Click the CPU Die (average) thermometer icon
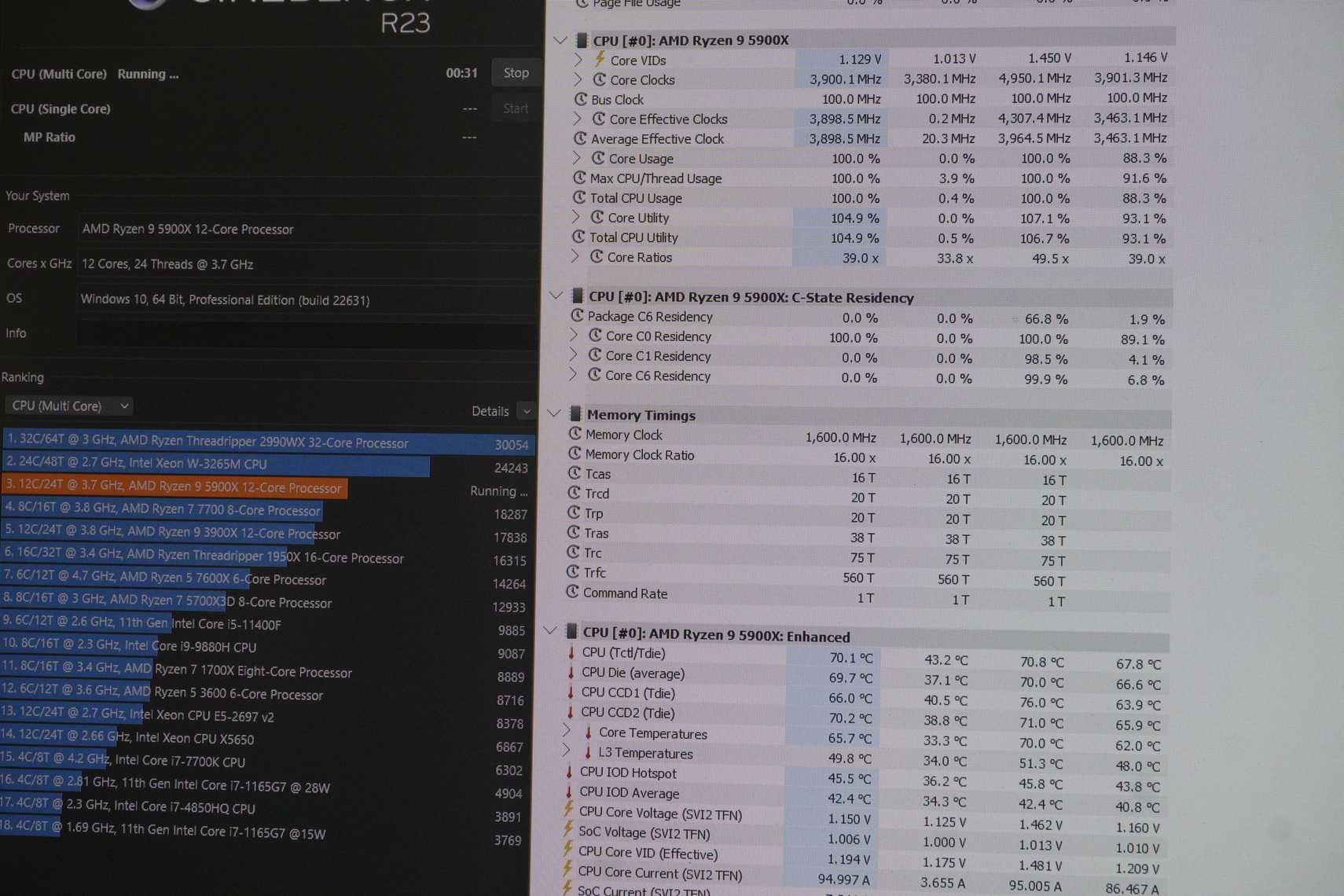This screenshot has height=896, width=1344. (x=571, y=672)
